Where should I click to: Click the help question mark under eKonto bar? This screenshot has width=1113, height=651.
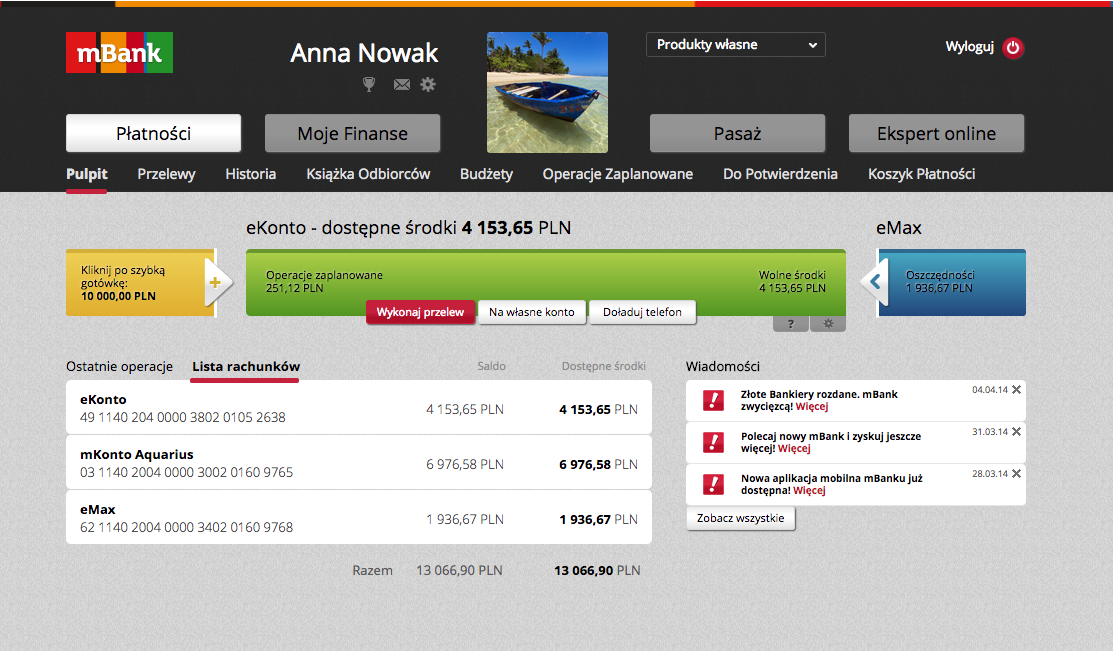(x=790, y=324)
